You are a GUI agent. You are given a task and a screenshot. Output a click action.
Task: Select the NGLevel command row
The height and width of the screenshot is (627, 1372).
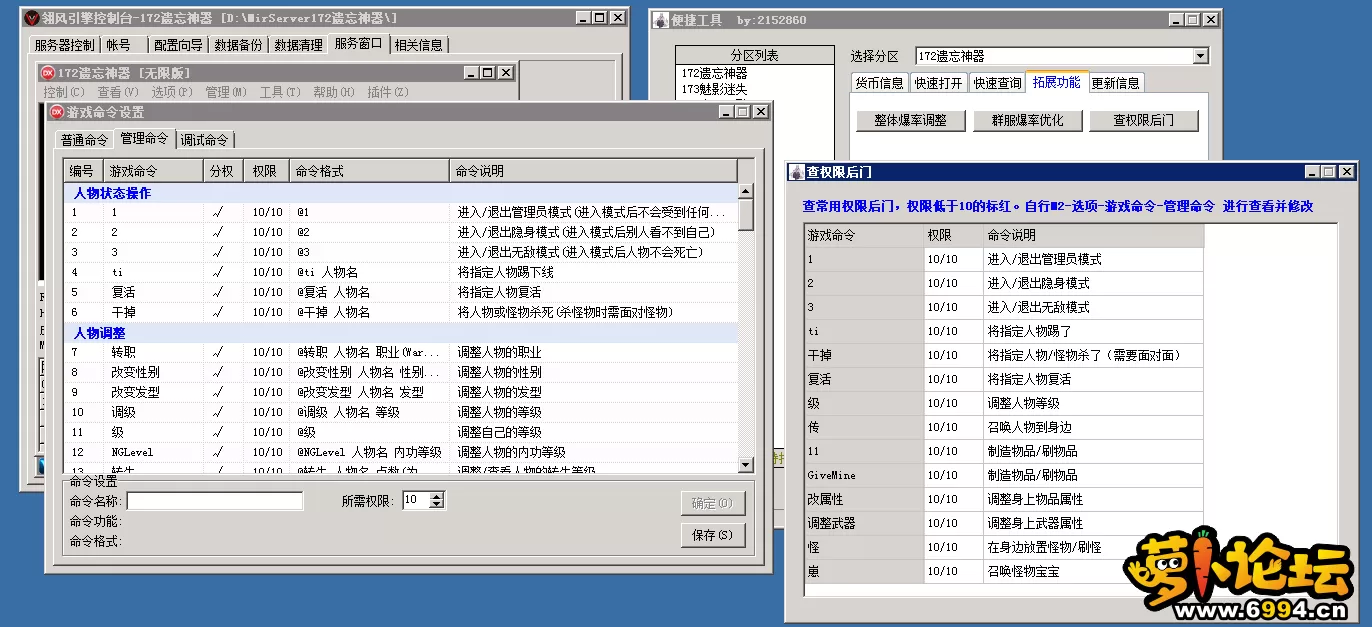pyautogui.click(x=401, y=452)
